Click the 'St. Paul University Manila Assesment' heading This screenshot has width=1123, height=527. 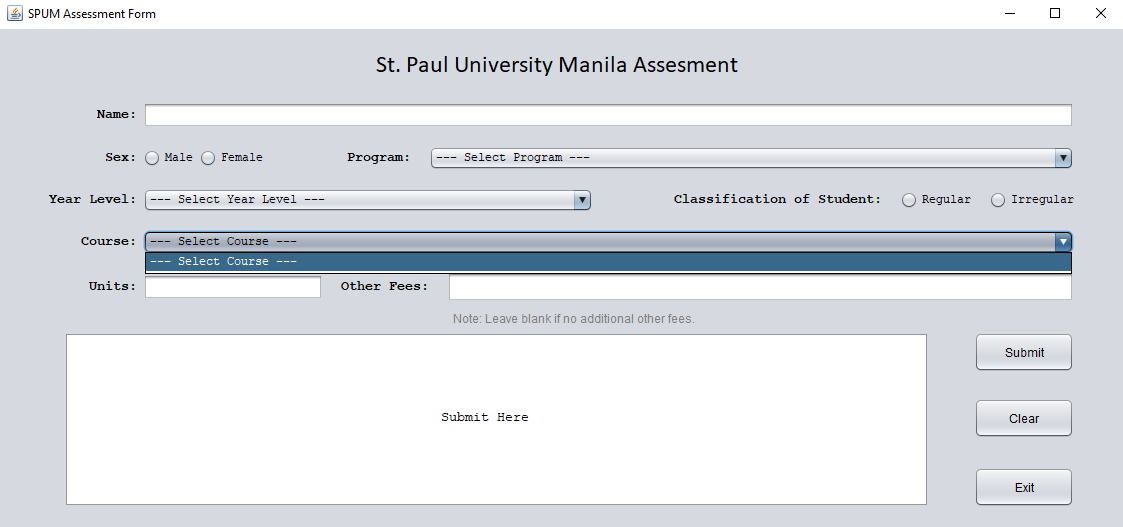[556, 65]
